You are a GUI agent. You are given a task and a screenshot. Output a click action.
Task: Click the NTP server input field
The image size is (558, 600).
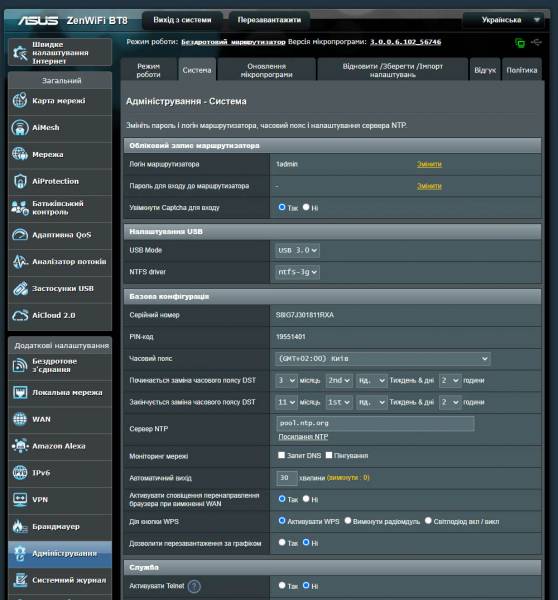click(x=375, y=423)
